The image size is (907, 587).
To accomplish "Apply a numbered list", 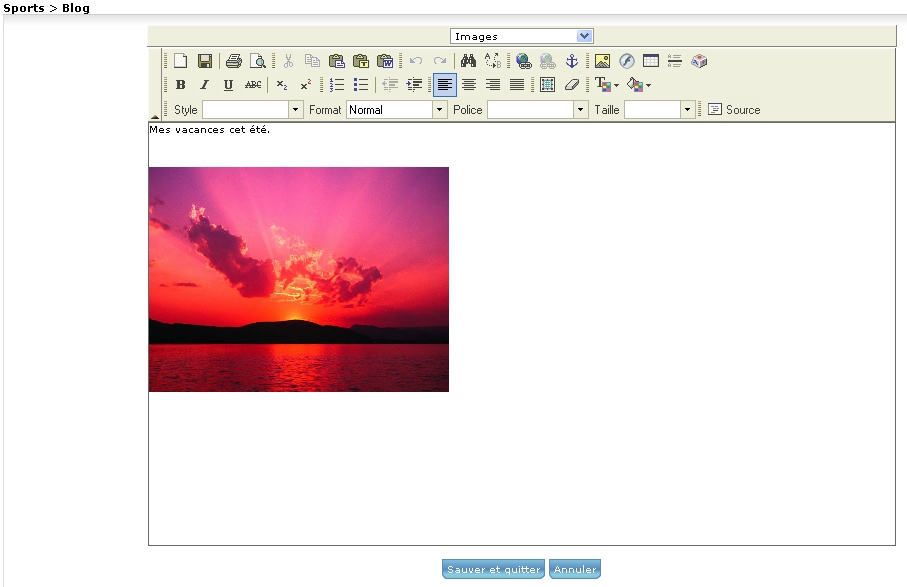I will click(337, 85).
